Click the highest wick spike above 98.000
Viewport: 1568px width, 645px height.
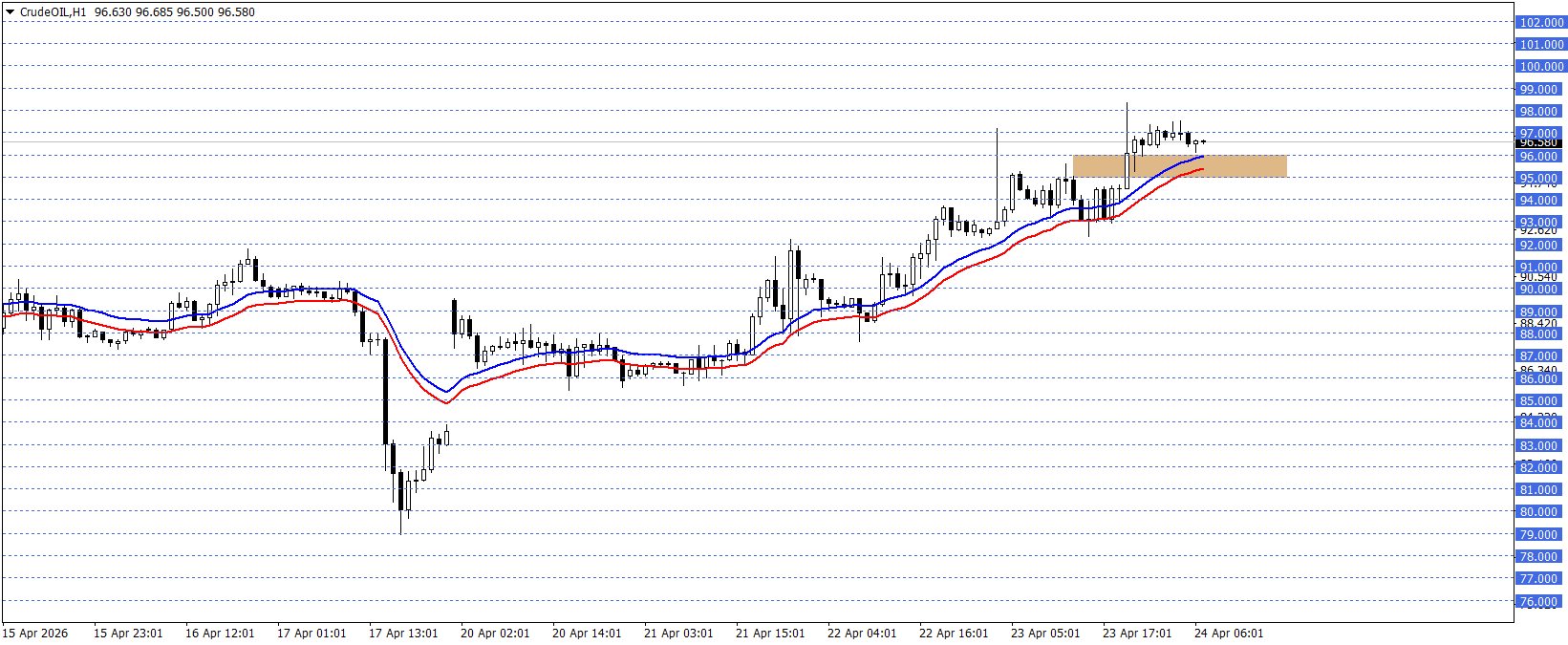tap(1127, 105)
